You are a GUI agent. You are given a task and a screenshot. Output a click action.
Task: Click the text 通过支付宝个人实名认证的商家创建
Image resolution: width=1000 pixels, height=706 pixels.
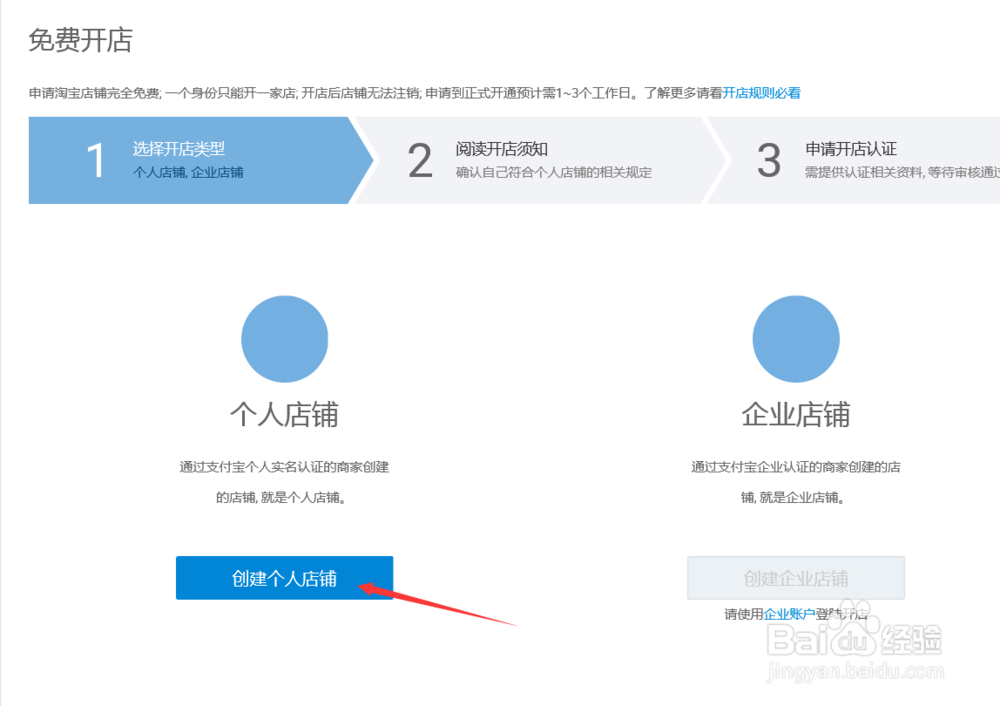(x=284, y=467)
